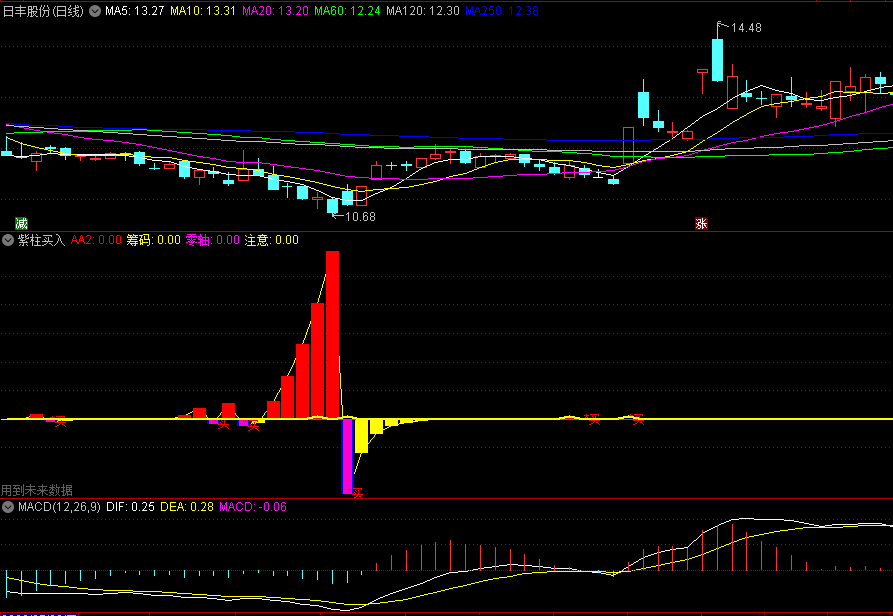Click the 紫柱买入 indicator name
The height and width of the screenshot is (616, 893).
click(x=42, y=240)
